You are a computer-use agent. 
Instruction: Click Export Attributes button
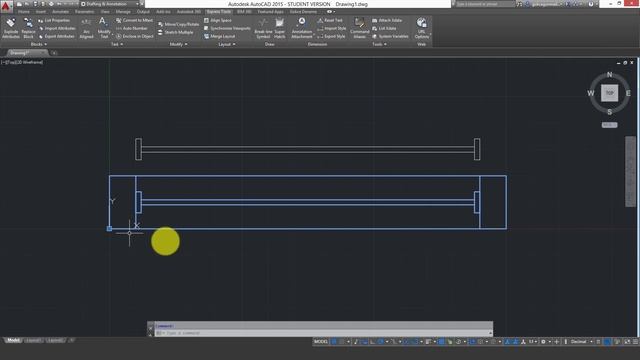coord(56,36)
